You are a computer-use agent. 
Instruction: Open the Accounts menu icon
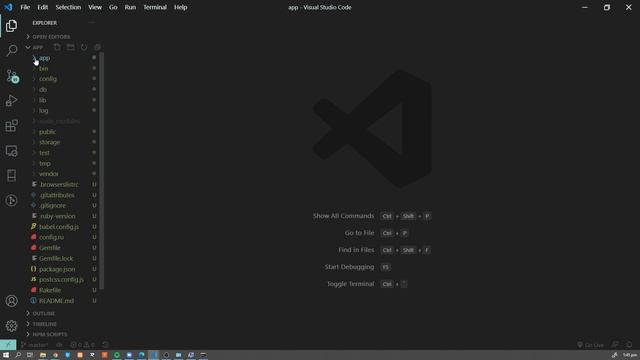click(11, 301)
